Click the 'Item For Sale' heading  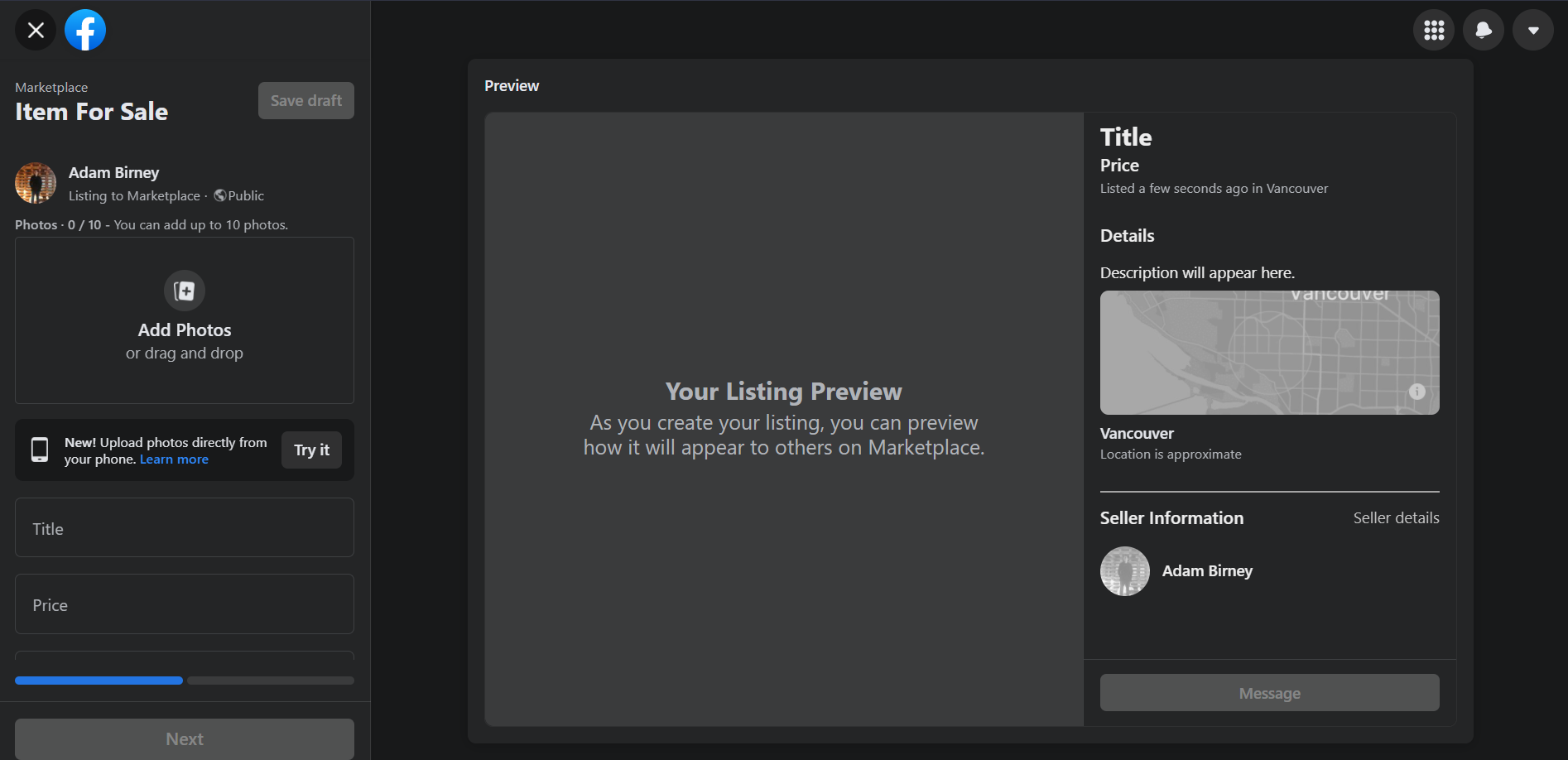91,112
